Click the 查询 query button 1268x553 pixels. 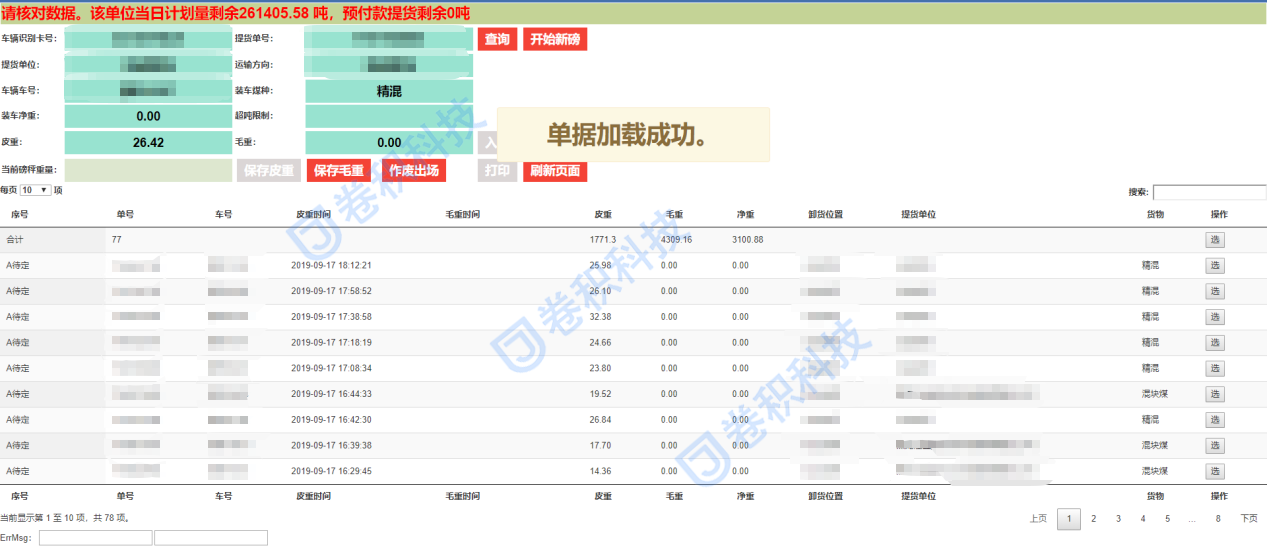point(497,40)
